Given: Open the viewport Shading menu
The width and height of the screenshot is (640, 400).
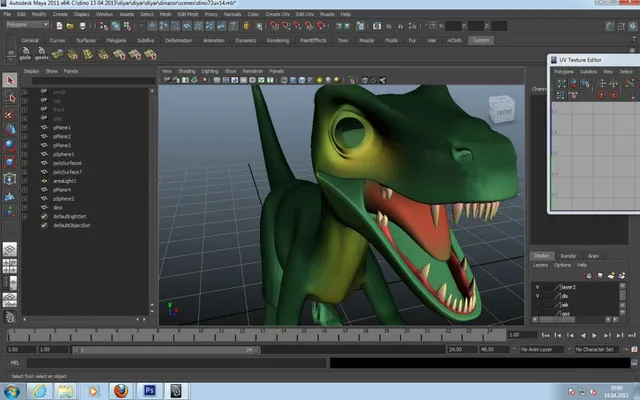Looking at the screenshot, I should (x=187, y=71).
